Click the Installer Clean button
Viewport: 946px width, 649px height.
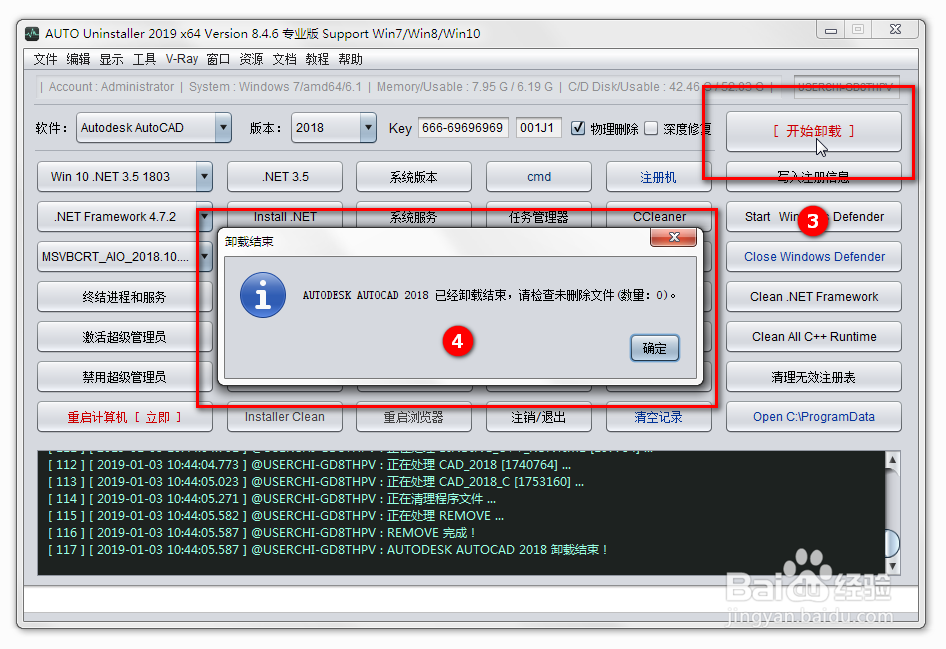point(285,417)
